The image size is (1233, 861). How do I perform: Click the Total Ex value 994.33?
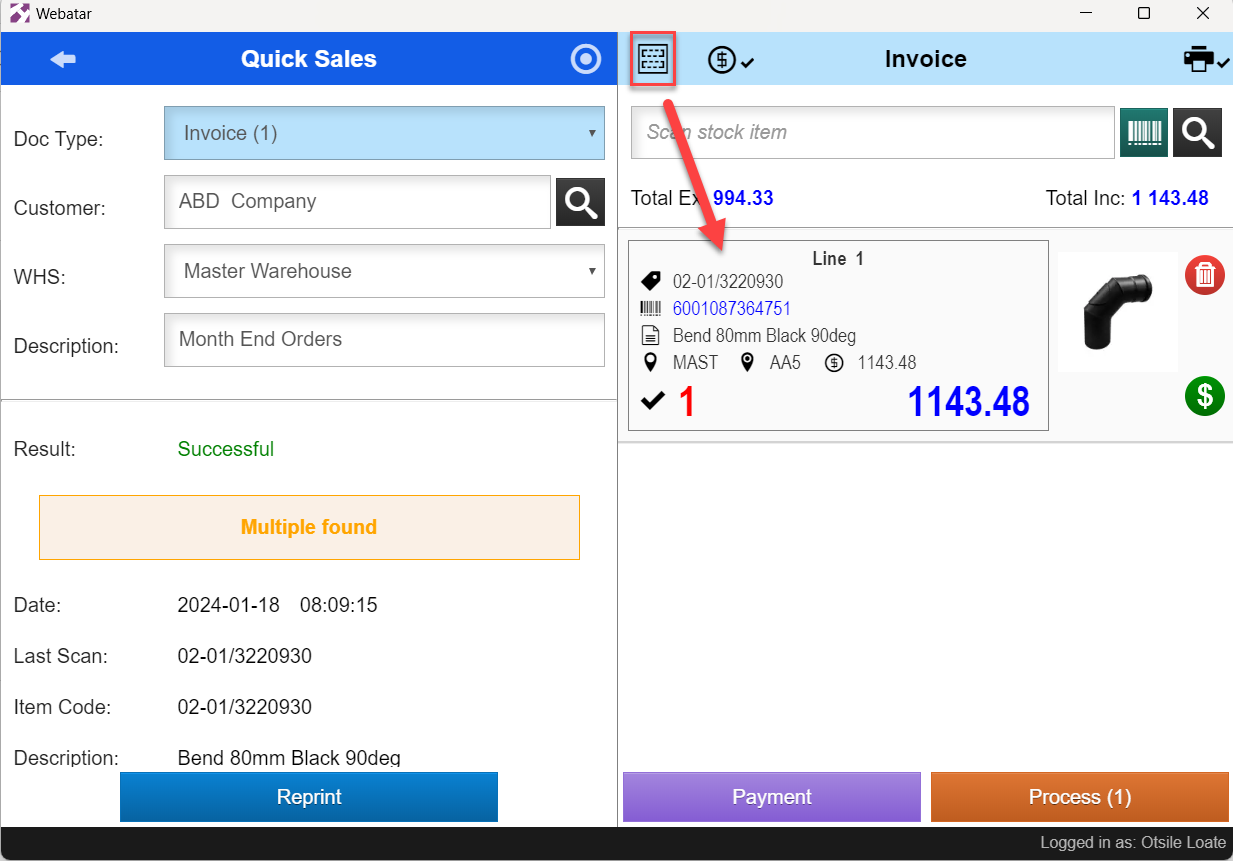click(743, 198)
